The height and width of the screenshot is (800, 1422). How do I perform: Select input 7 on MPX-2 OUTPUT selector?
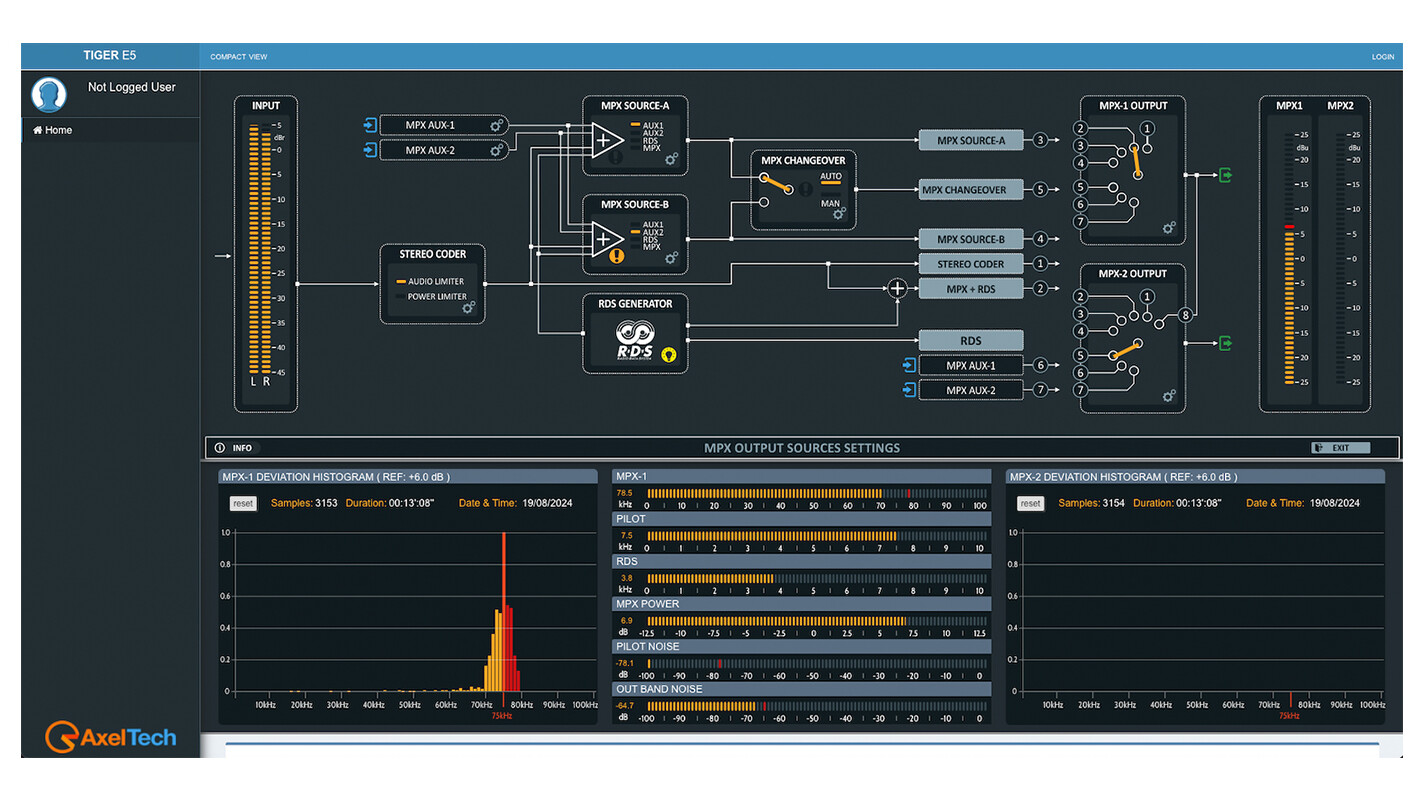click(x=1080, y=391)
